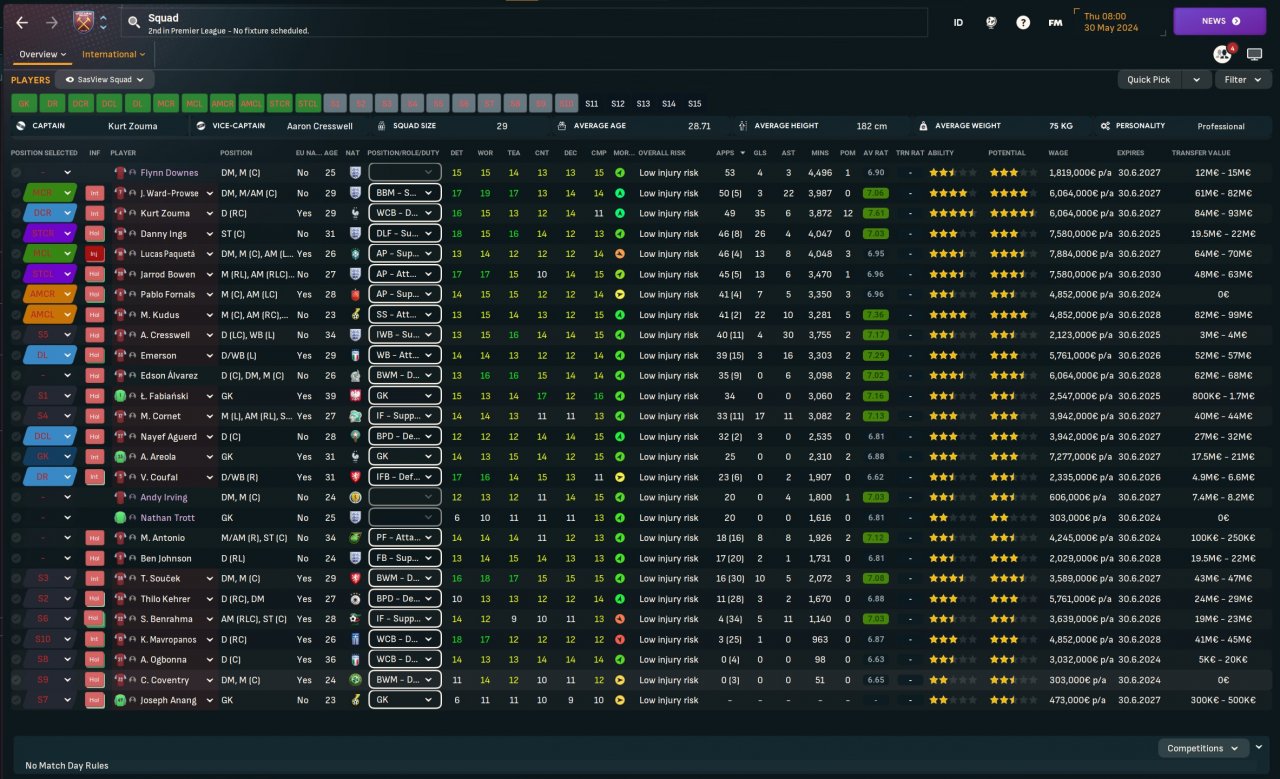The image size is (1280, 779).
Task: Click the kit shirt icon for Emerson
Action: point(120,355)
